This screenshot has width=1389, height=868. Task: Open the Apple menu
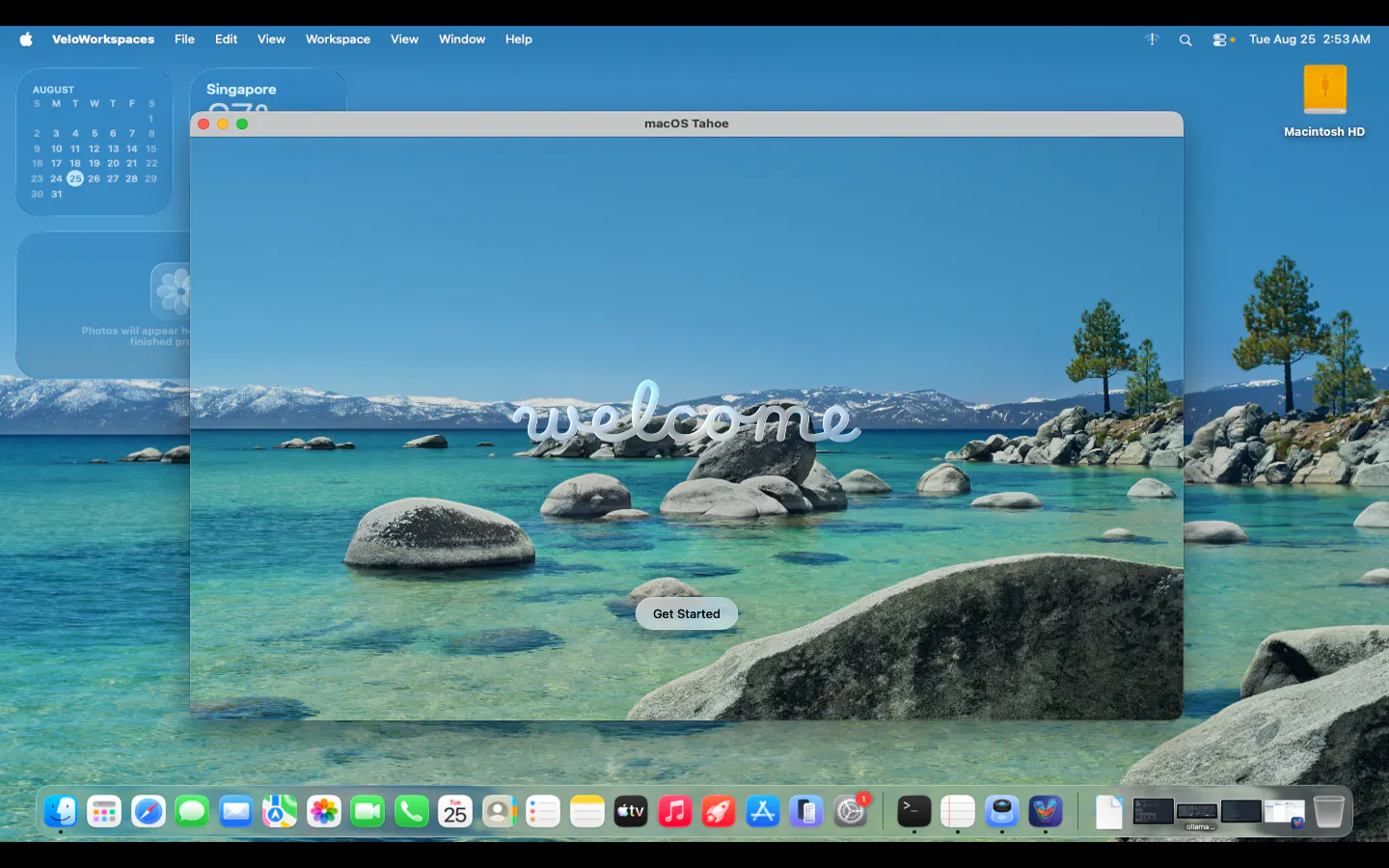26,40
